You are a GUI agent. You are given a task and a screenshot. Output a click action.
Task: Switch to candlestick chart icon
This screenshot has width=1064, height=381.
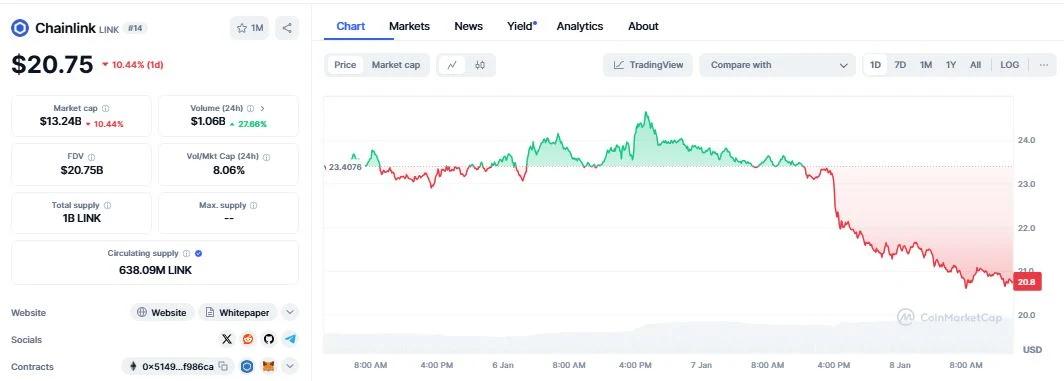[480, 65]
